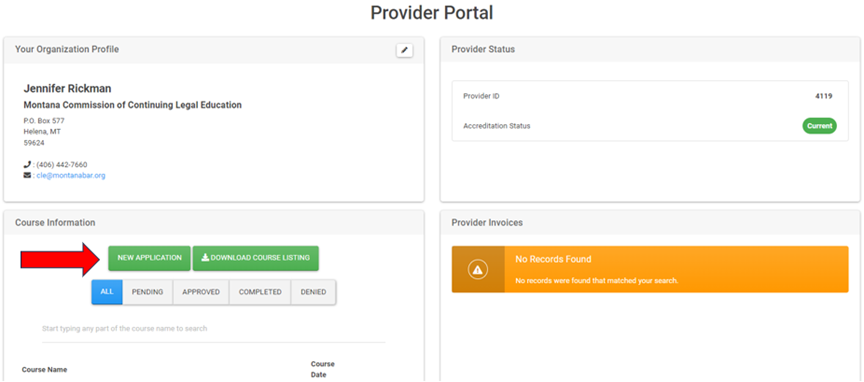Click the Course Name column header
Image resolution: width=864 pixels, height=382 pixels.
[x=44, y=370]
